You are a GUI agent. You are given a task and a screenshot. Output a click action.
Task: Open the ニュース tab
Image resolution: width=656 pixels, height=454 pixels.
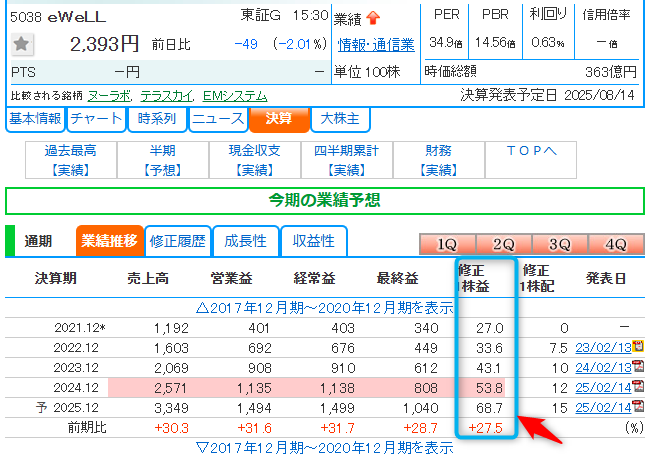point(218,119)
